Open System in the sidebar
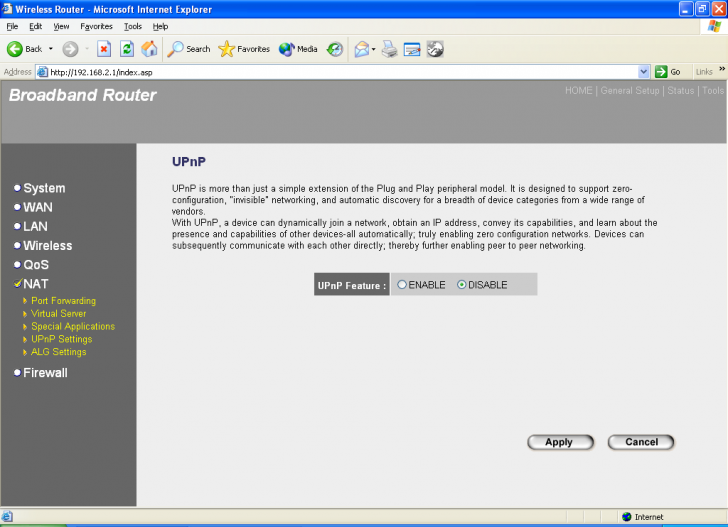The width and height of the screenshot is (728, 527). [44, 188]
